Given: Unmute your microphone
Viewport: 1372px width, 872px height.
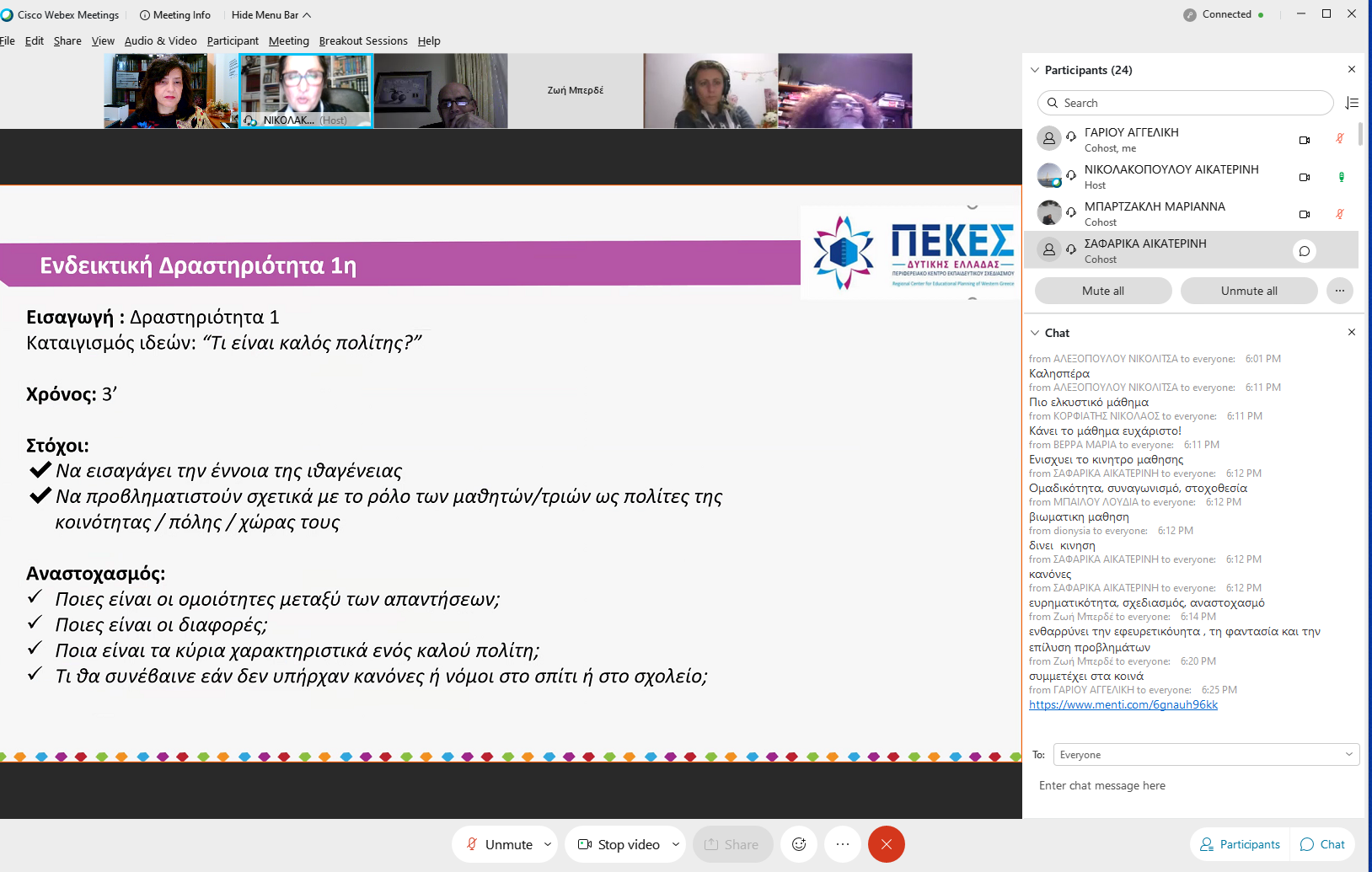Looking at the screenshot, I should (x=499, y=844).
